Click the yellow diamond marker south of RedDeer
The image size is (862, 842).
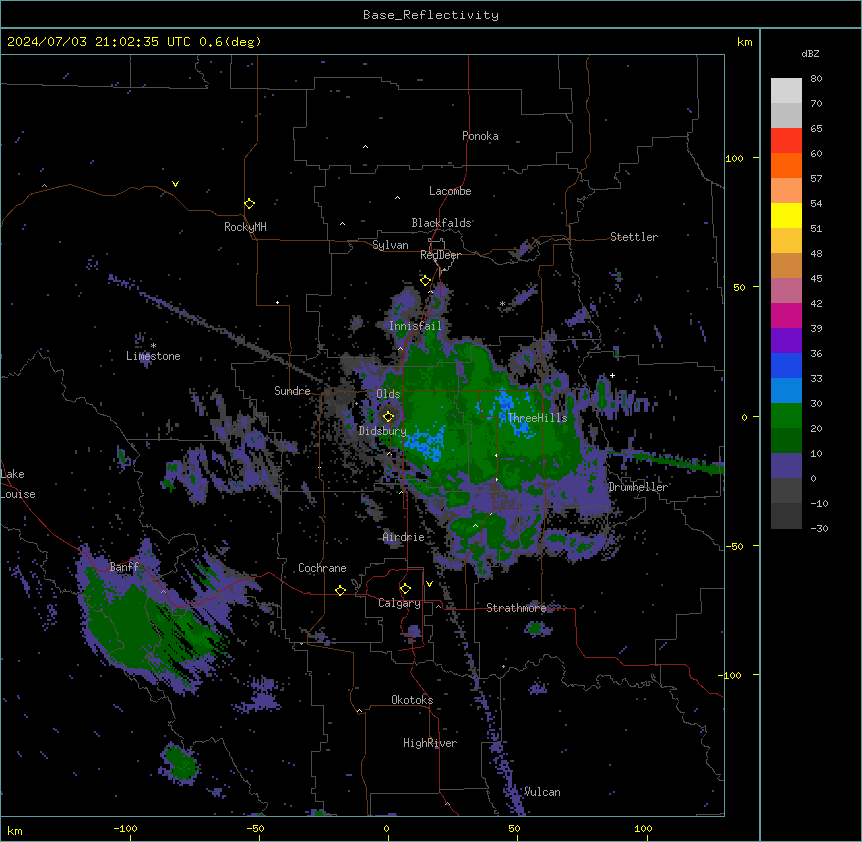click(425, 281)
